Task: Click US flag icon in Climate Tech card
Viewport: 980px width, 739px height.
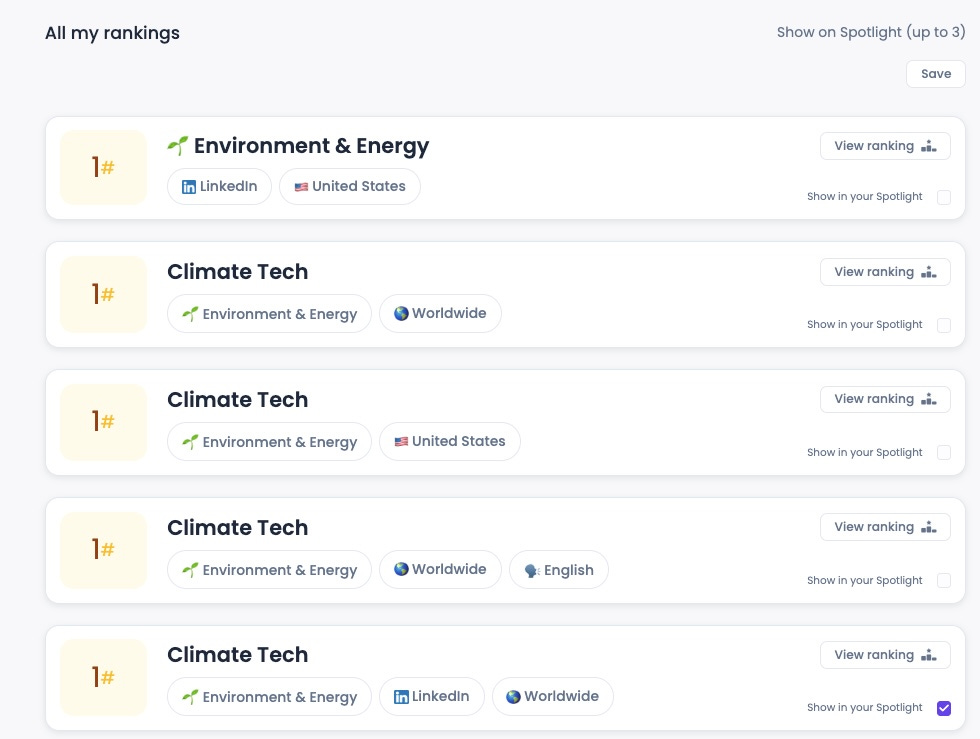Action: (401, 442)
